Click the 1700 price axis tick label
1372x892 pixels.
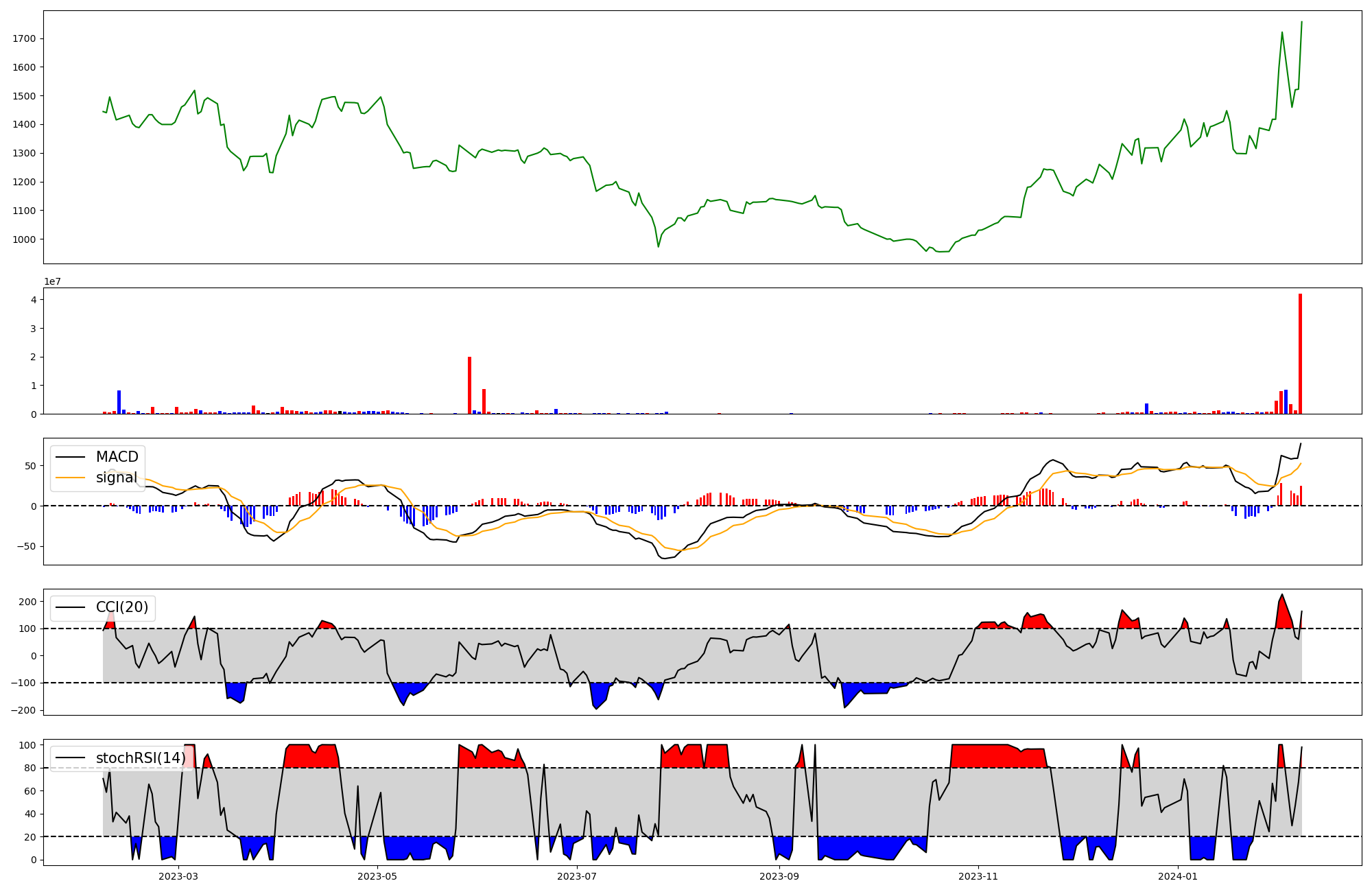click(x=24, y=38)
